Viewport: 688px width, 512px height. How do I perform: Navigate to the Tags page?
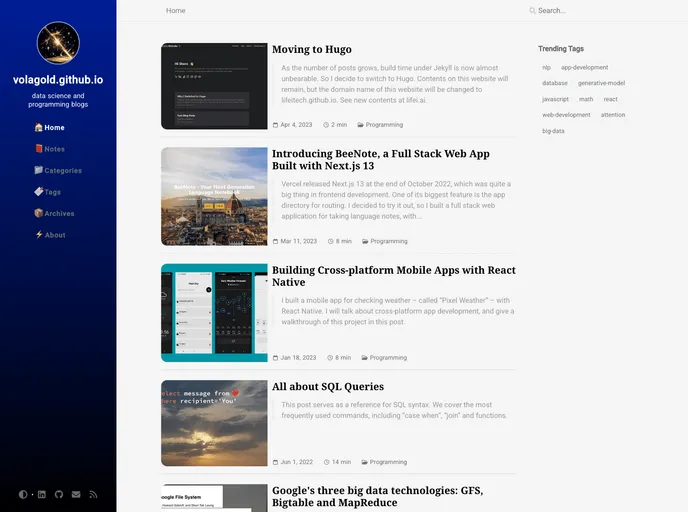(48, 192)
